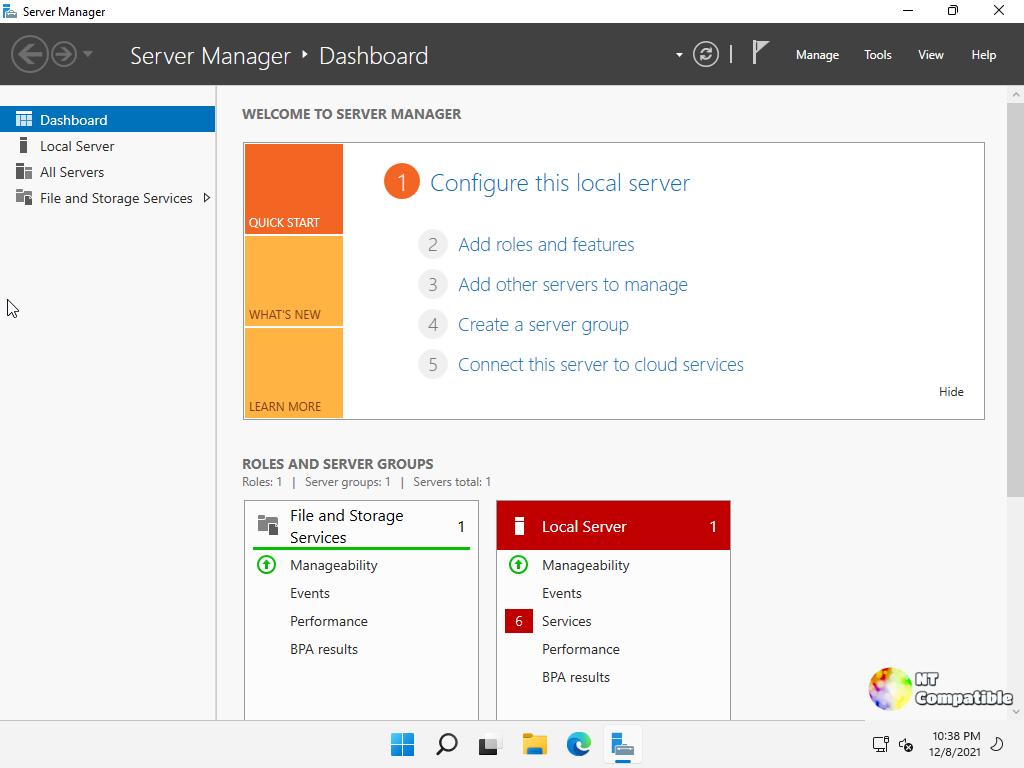This screenshot has height=768, width=1024.
Task: Click the network tray icon
Action: (880, 744)
